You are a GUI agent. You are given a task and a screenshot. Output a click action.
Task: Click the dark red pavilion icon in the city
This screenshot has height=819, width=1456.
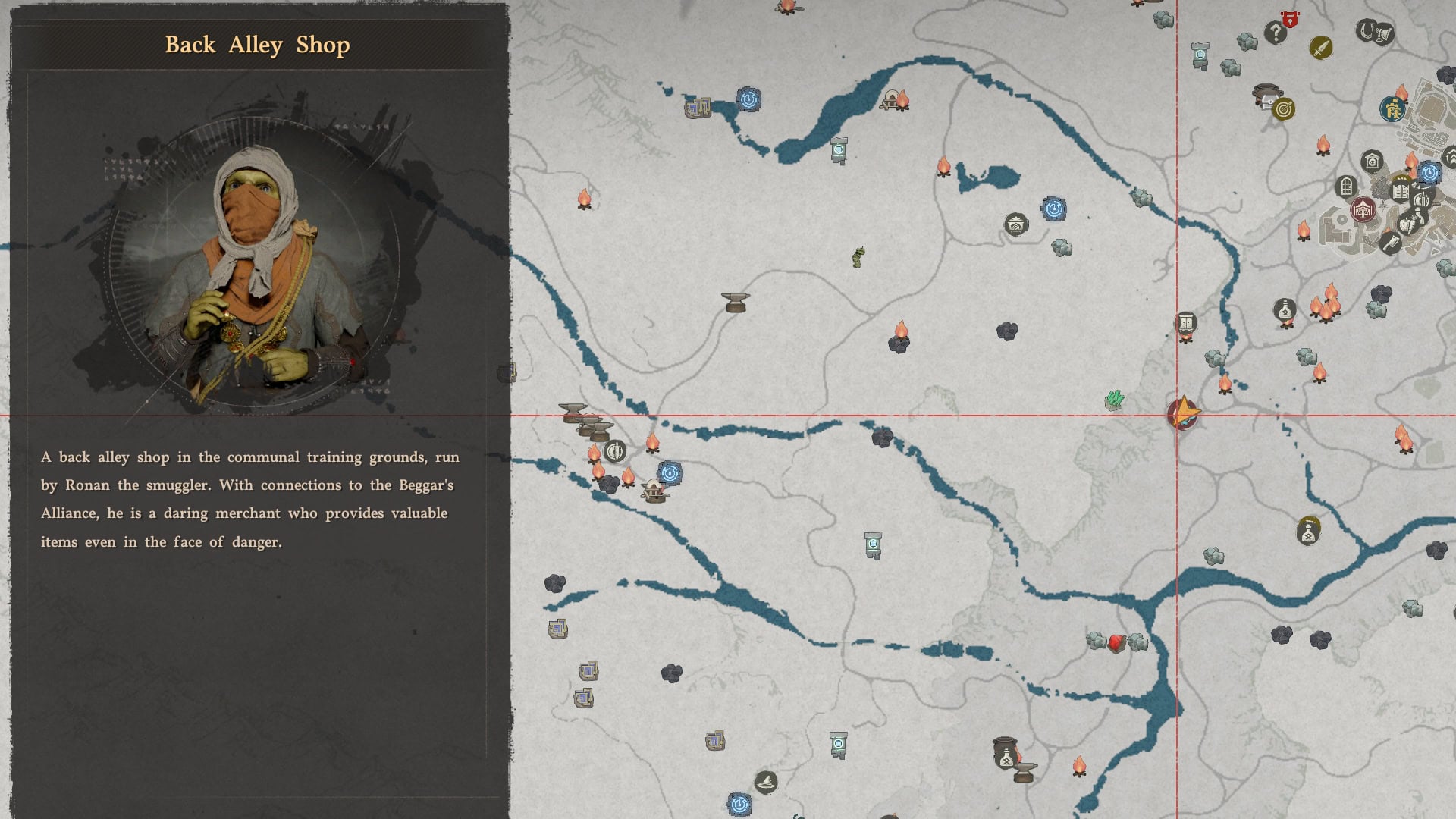point(1363,209)
